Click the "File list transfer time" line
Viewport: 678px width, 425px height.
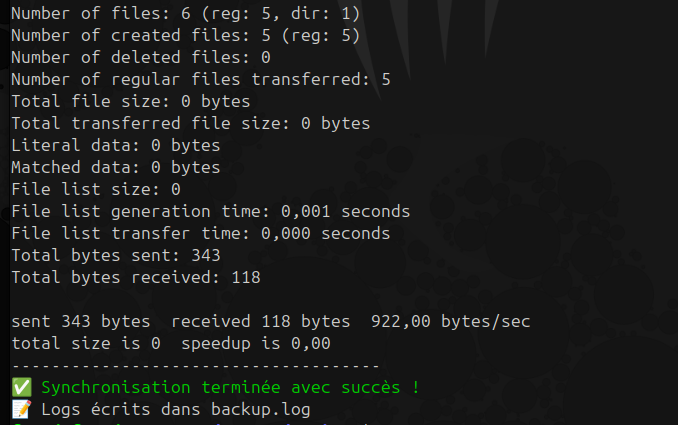[x=200, y=233]
